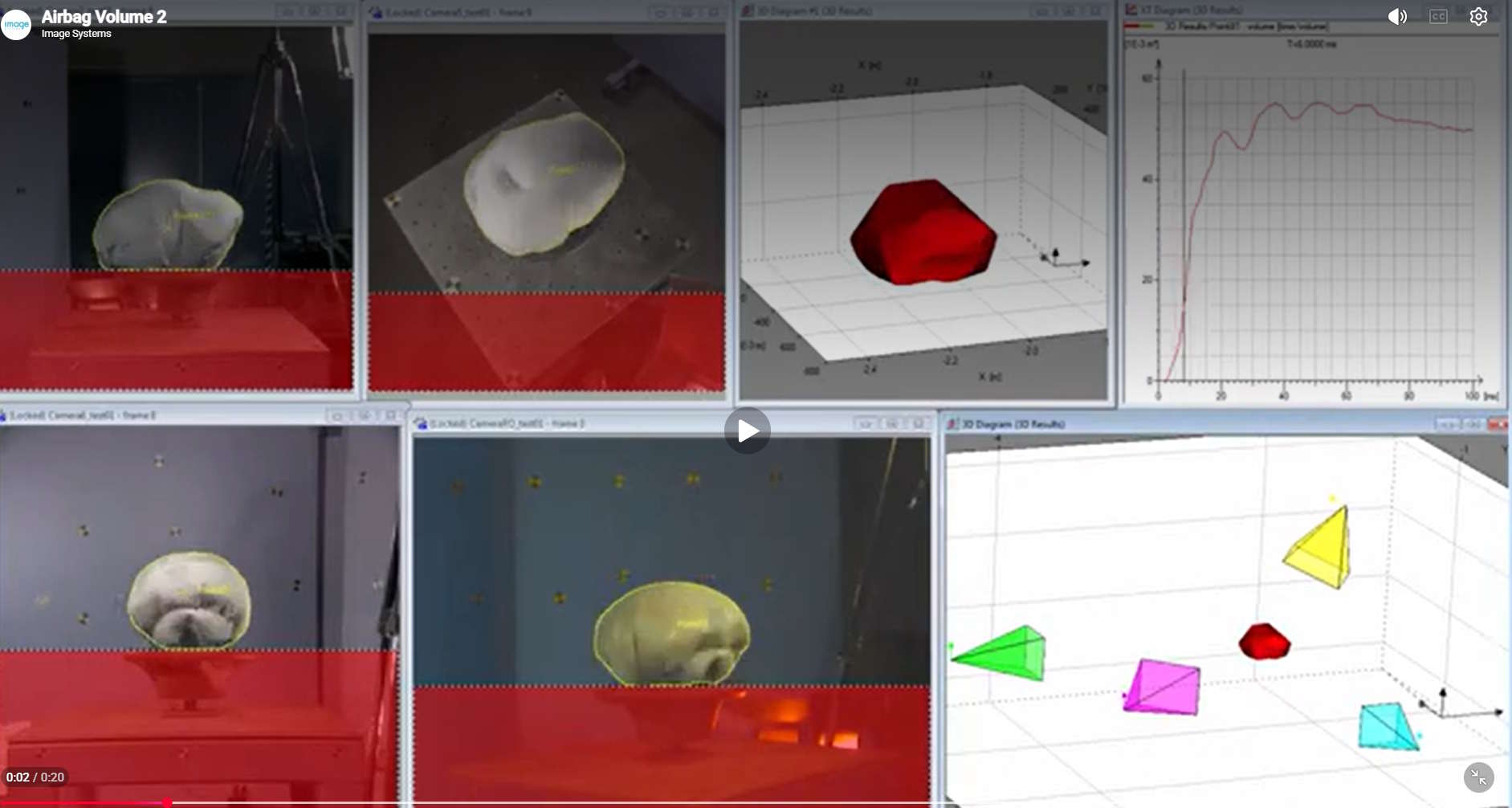Viewport: 1512px width, 808px height.
Task: Open the Airbag Volume 2 title link
Action: tap(104, 17)
